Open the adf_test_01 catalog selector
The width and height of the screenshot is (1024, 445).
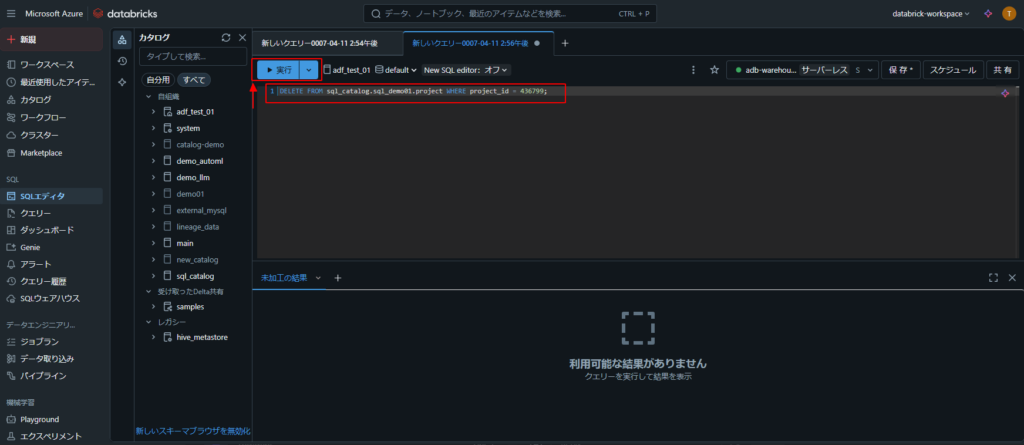click(347, 70)
